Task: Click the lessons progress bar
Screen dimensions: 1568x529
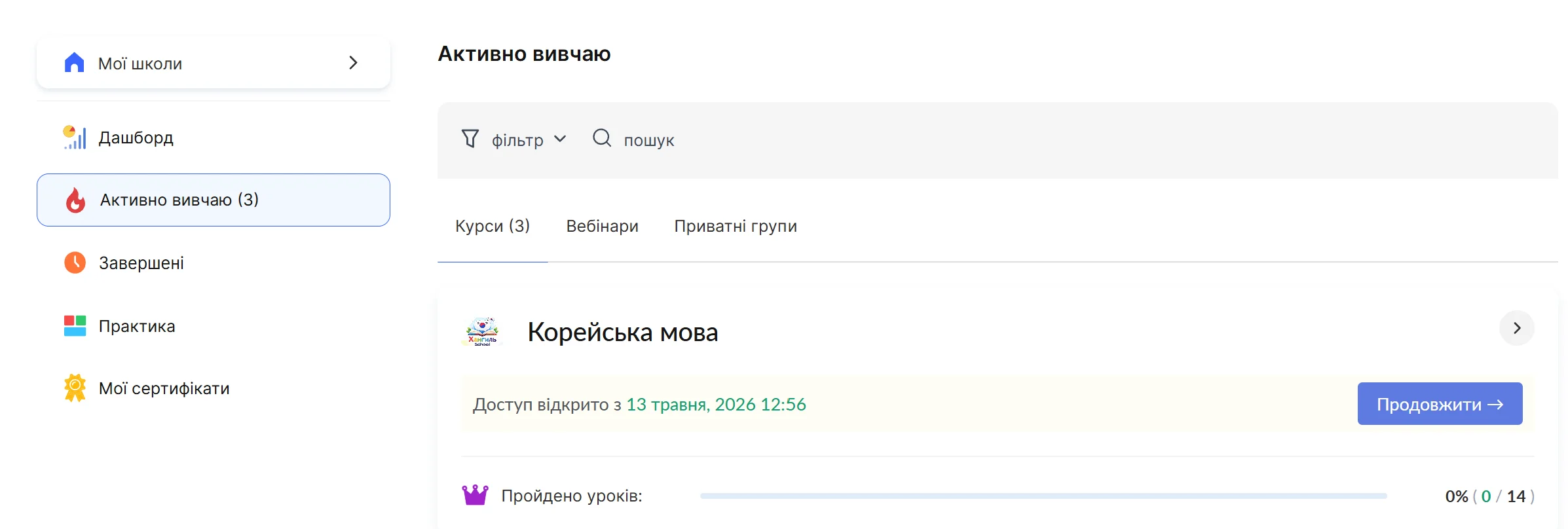Action: pos(1043,496)
